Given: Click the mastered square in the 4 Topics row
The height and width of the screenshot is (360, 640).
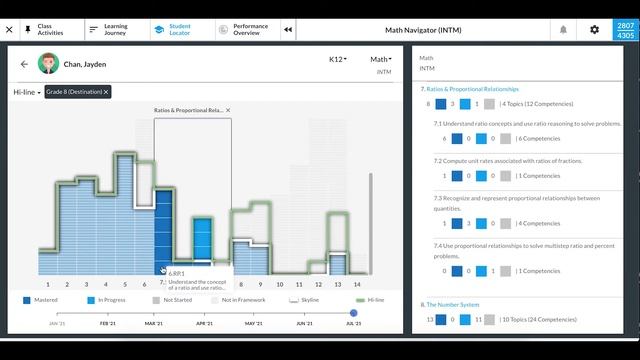Looking at the screenshot, I should [x=441, y=104].
